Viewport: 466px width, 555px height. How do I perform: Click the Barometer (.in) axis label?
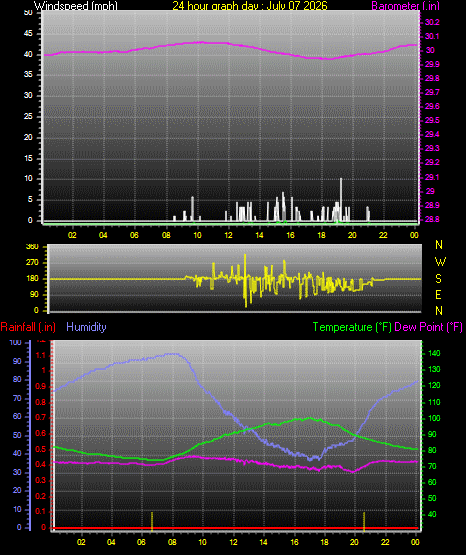coord(405,6)
